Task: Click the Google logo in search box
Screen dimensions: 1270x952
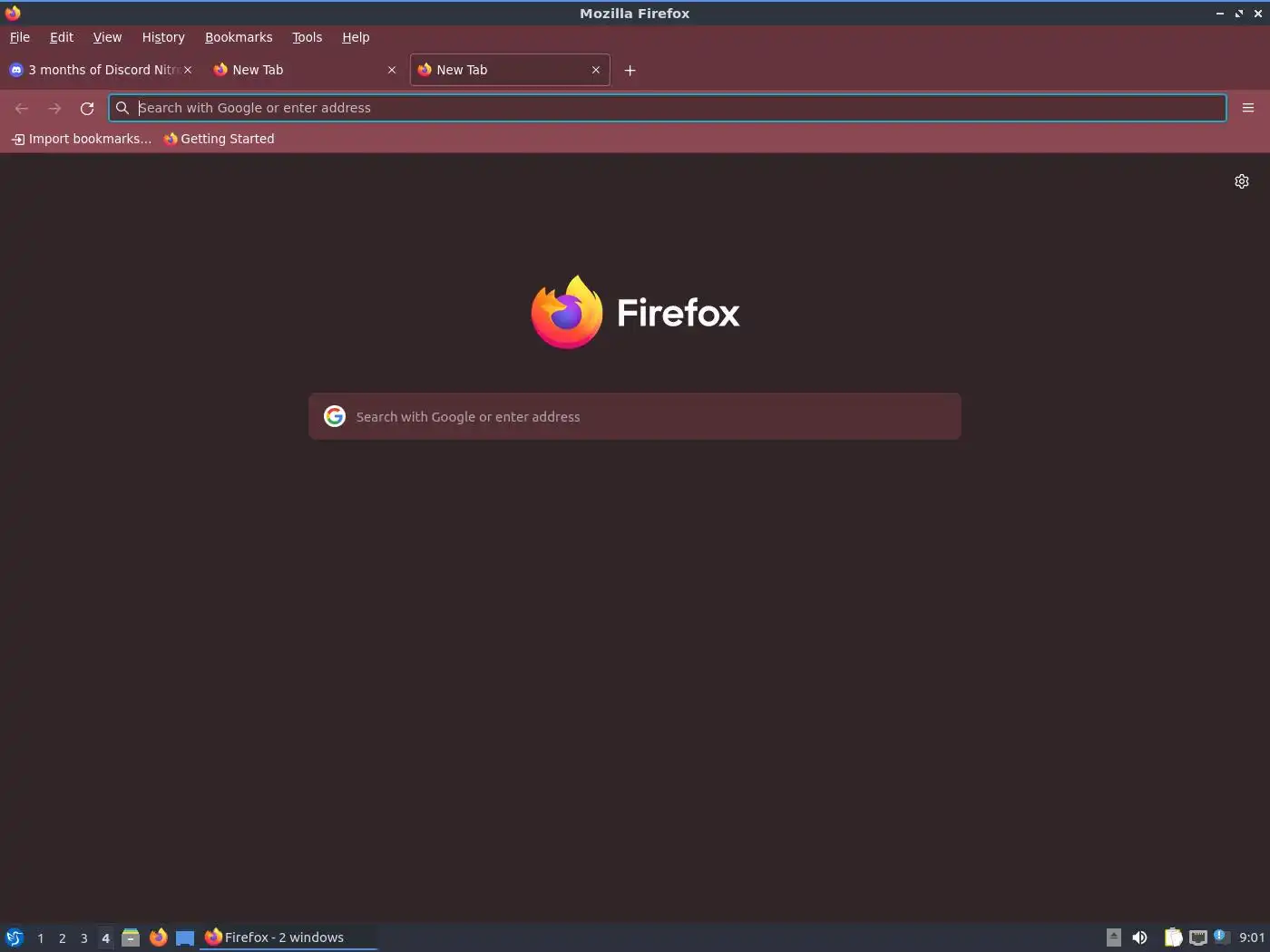Action: (335, 416)
